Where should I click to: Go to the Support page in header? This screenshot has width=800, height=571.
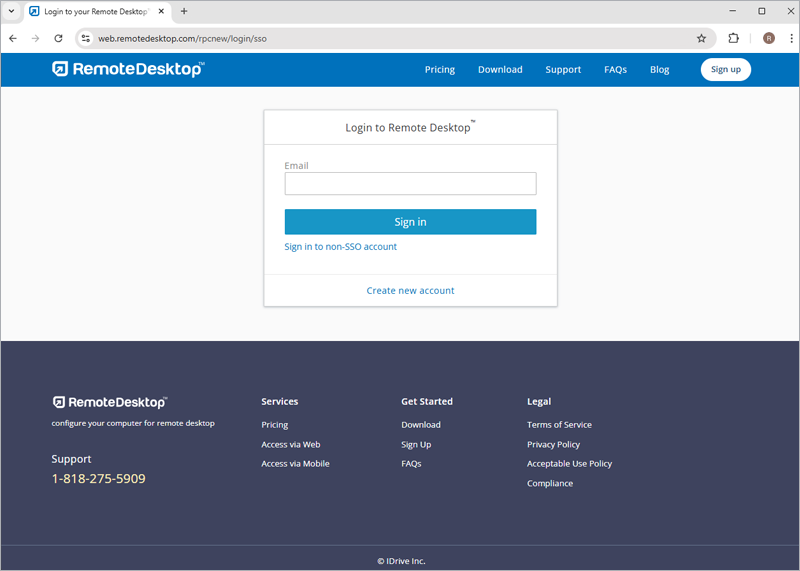coord(563,70)
